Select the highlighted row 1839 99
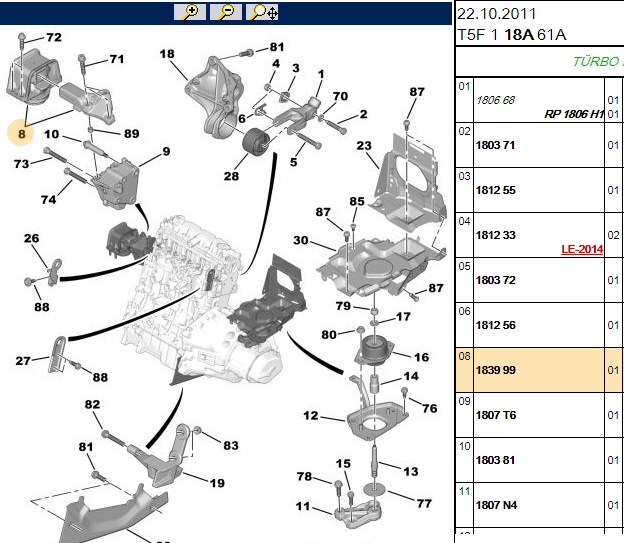Viewport: 624px width, 543px height. click(540, 370)
